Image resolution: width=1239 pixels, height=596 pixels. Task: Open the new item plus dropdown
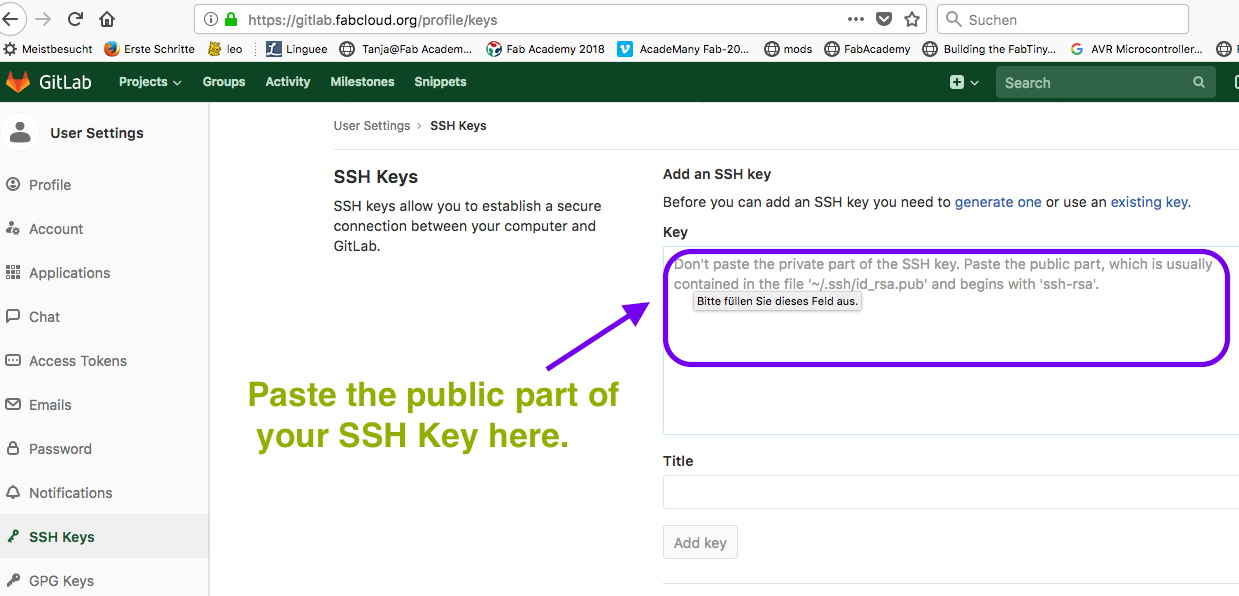pos(964,82)
